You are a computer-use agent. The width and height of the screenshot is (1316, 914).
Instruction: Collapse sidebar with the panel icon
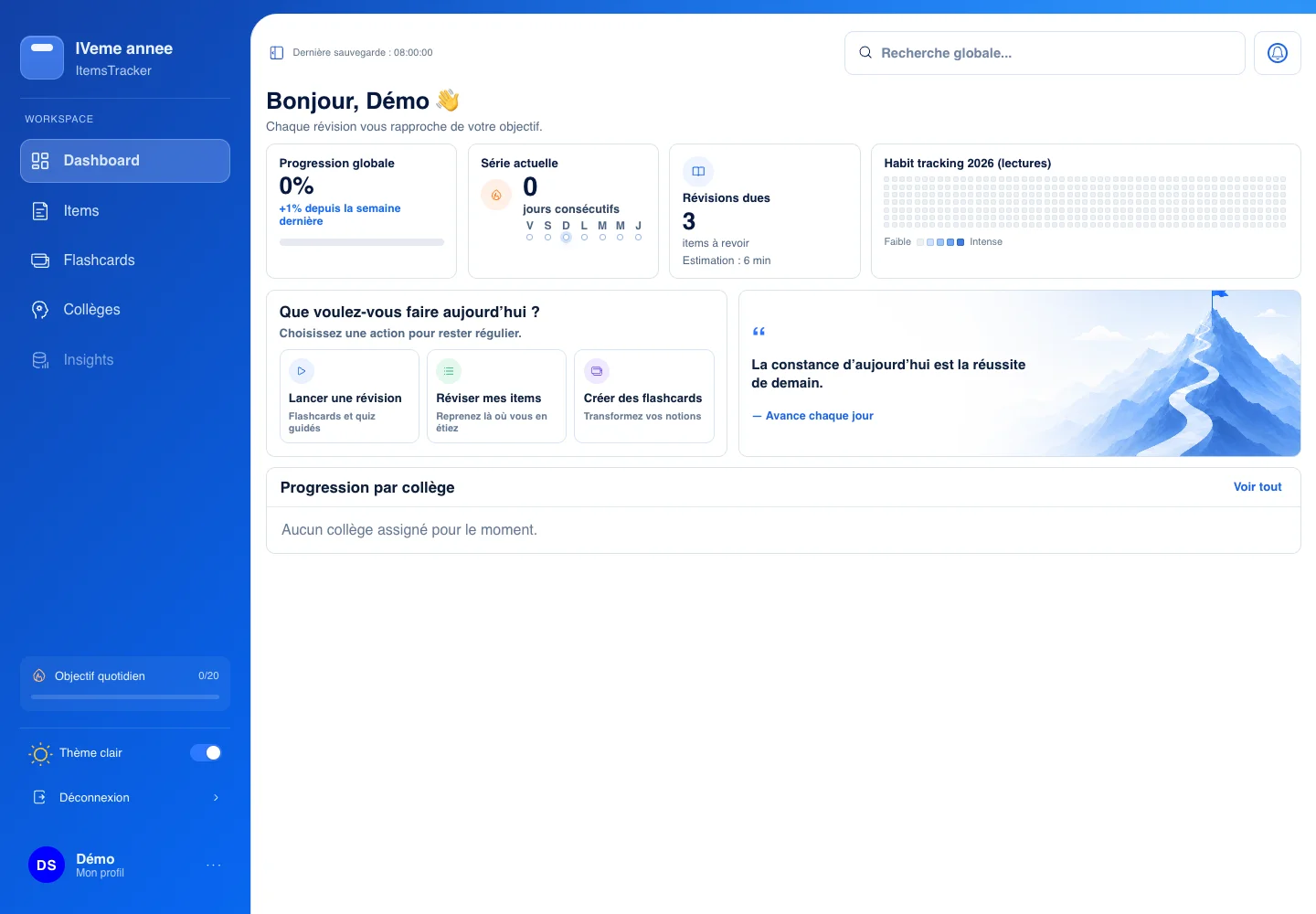277,53
